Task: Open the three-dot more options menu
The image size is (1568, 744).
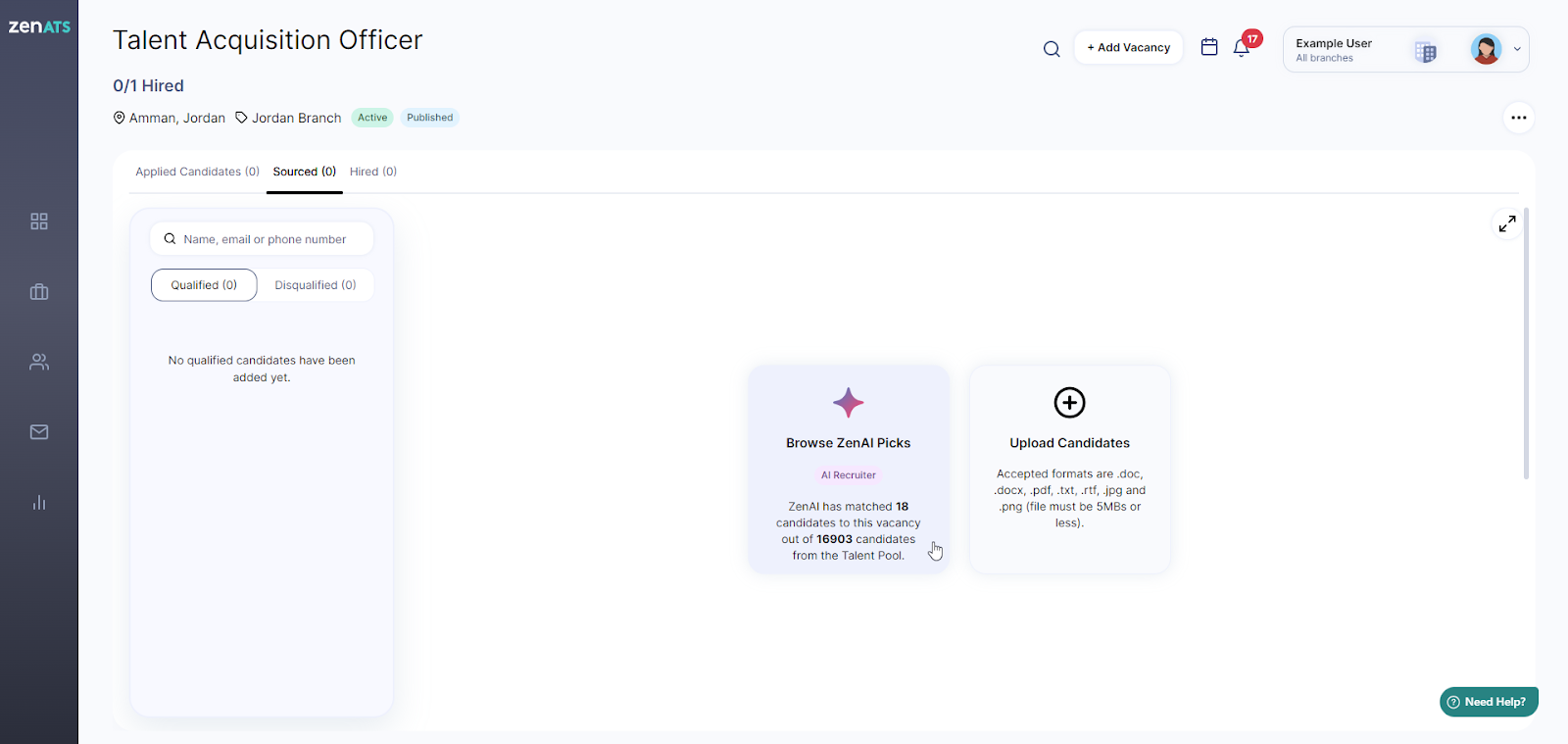Action: tap(1519, 118)
